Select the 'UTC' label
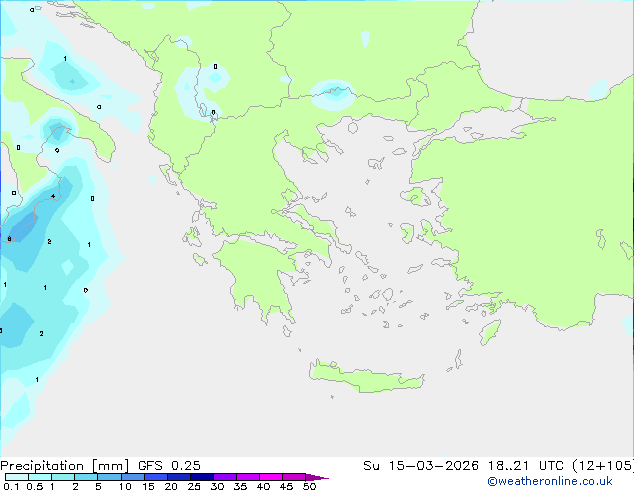634x490 pixels. click(x=551, y=466)
